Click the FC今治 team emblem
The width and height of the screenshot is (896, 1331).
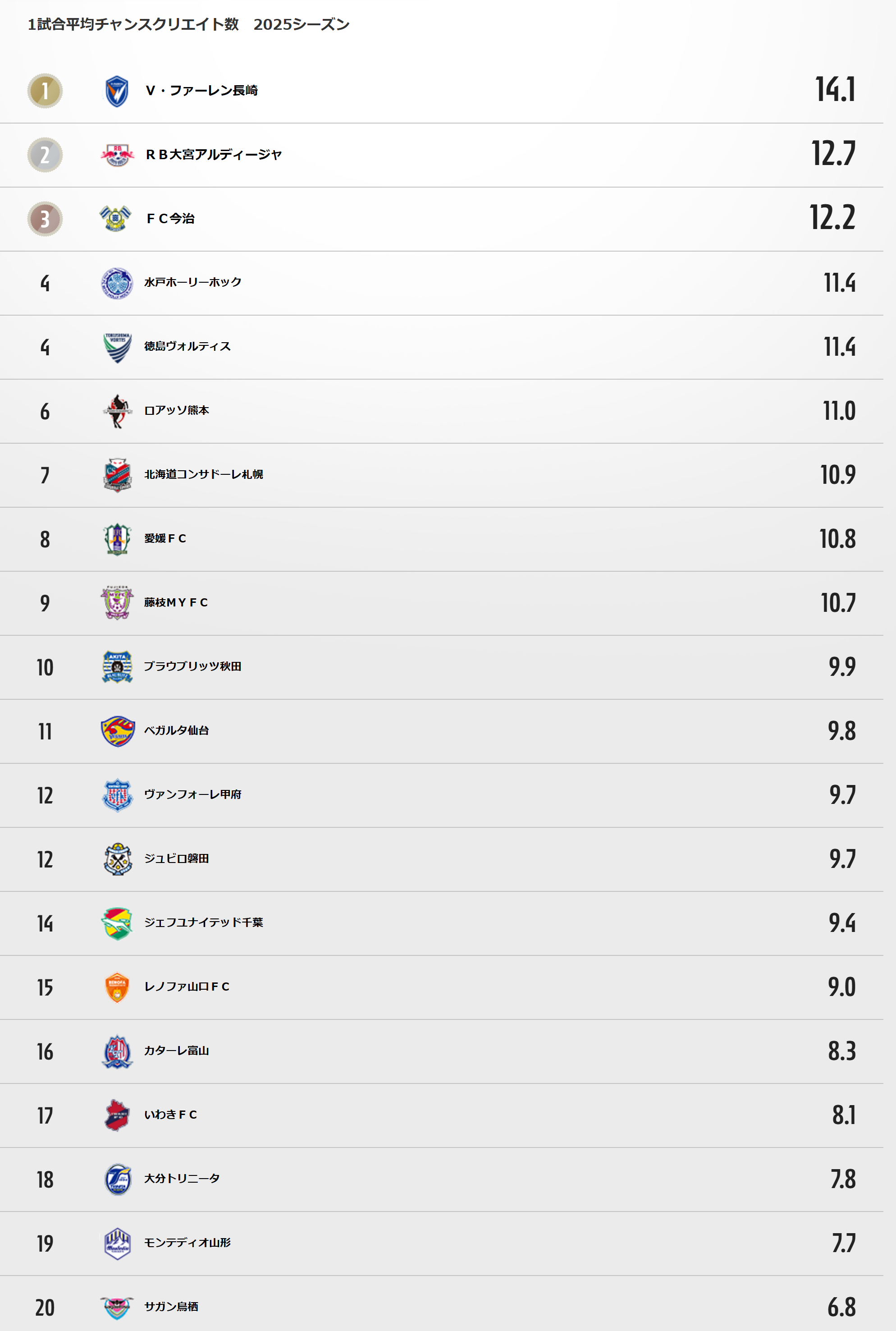pos(115,218)
